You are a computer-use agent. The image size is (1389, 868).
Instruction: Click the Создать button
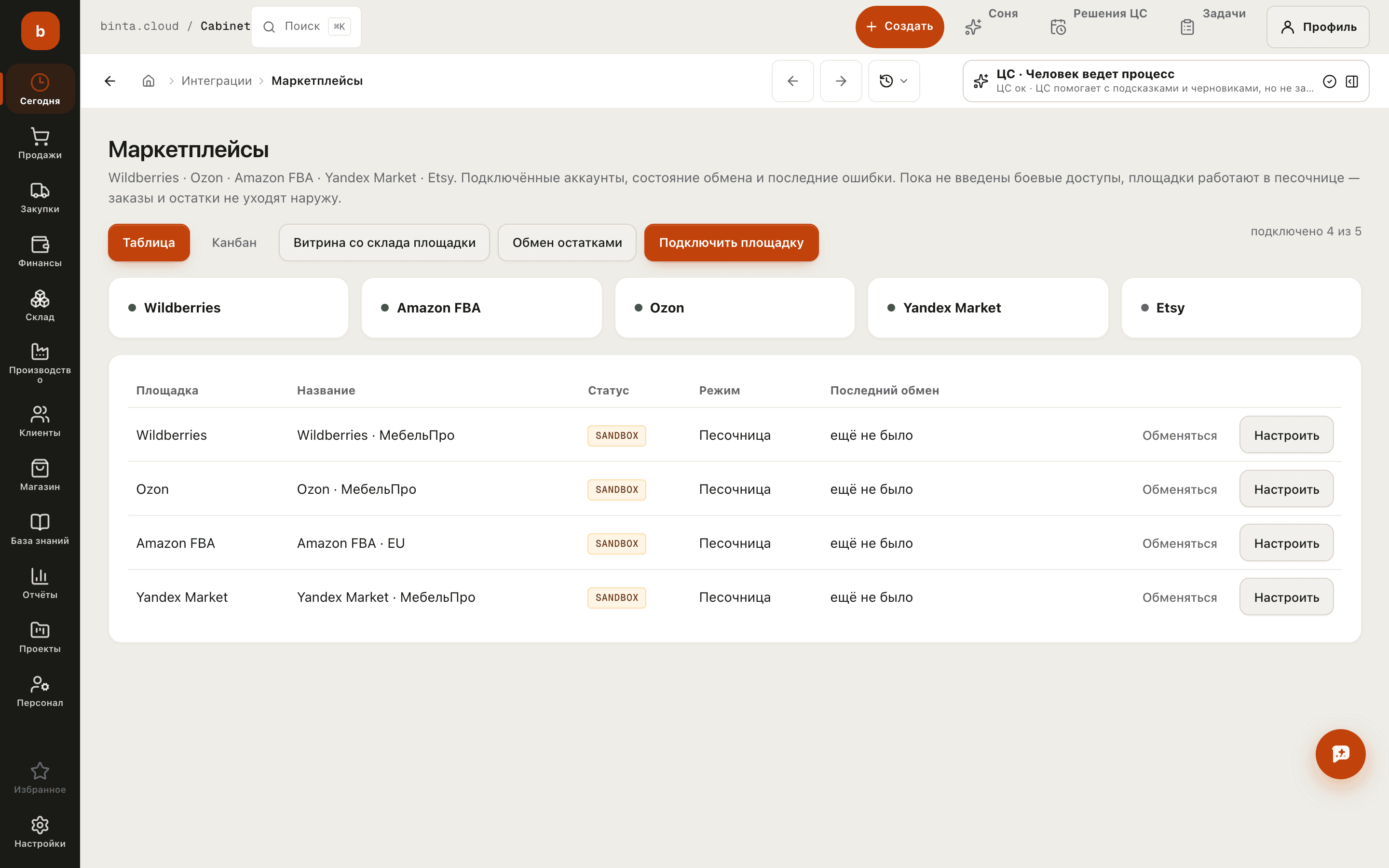point(899,27)
